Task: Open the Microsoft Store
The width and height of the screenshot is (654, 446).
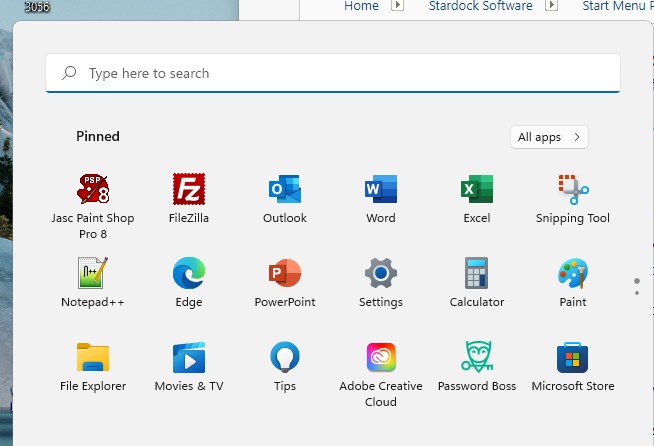Action: pyautogui.click(x=573, y=366)
